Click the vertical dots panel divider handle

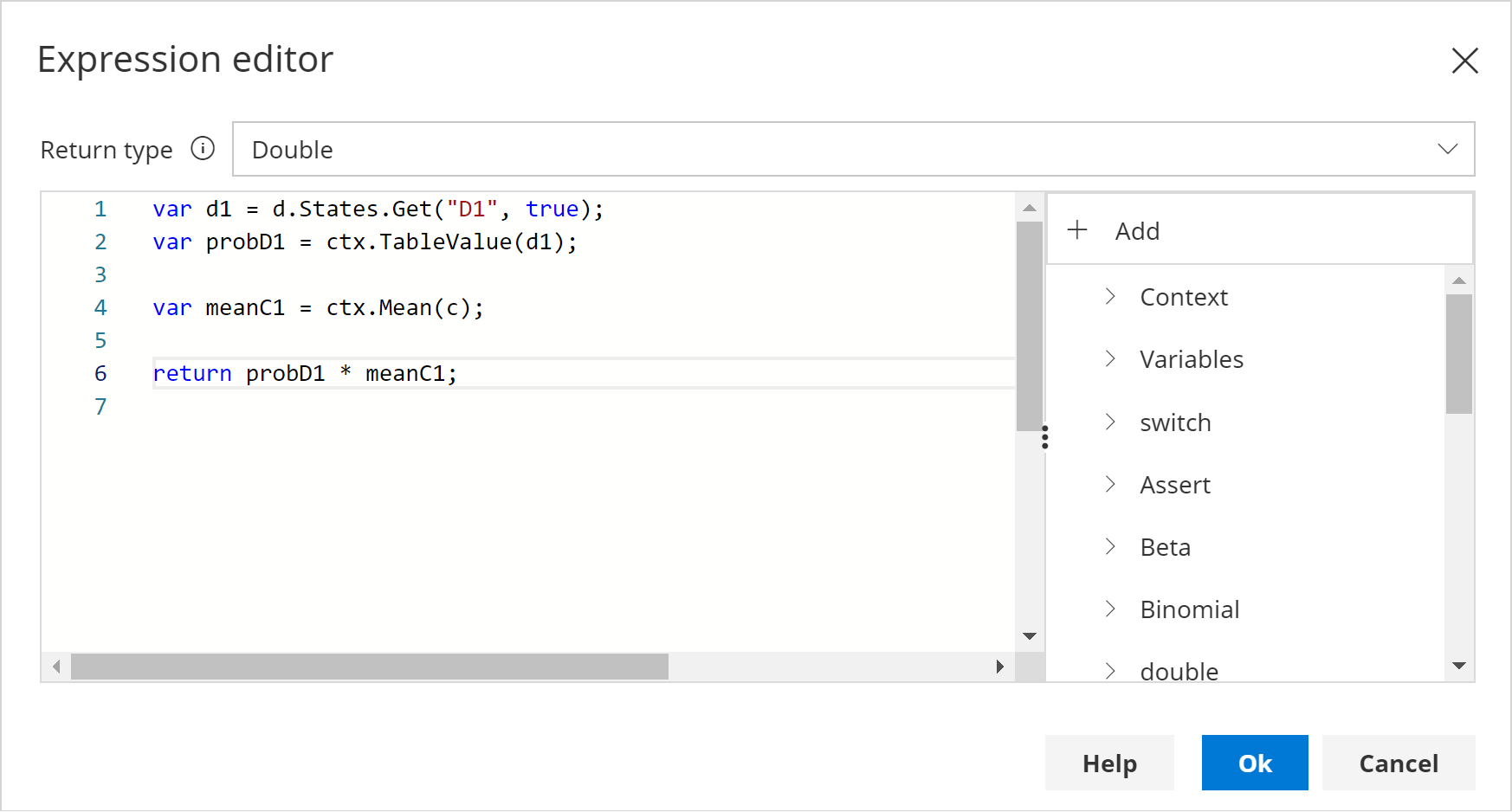pyautogui.click(x=1044, y=437)
